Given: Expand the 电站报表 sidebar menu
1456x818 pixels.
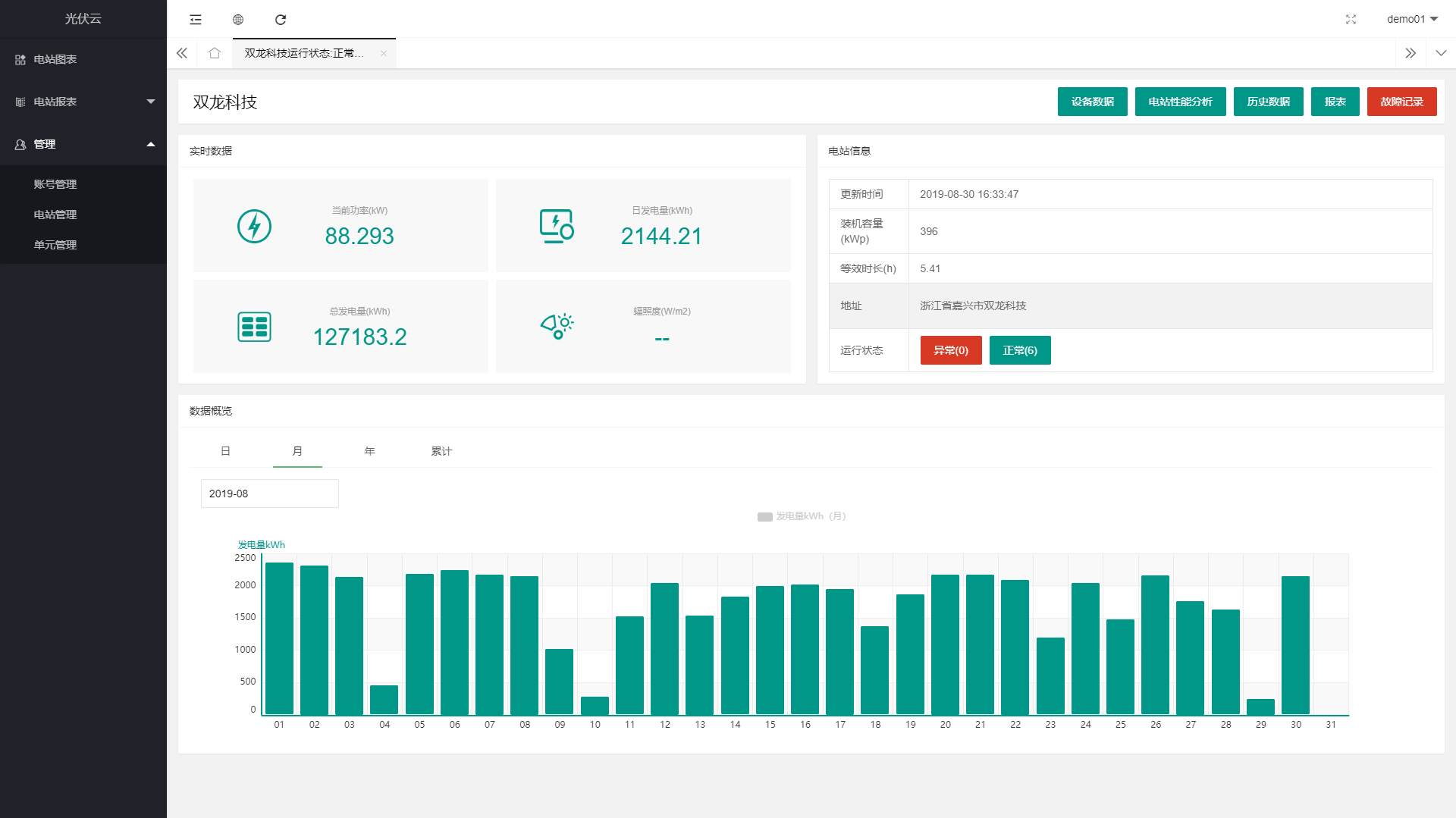Looking at the screenshot, I should coord(83,102).
